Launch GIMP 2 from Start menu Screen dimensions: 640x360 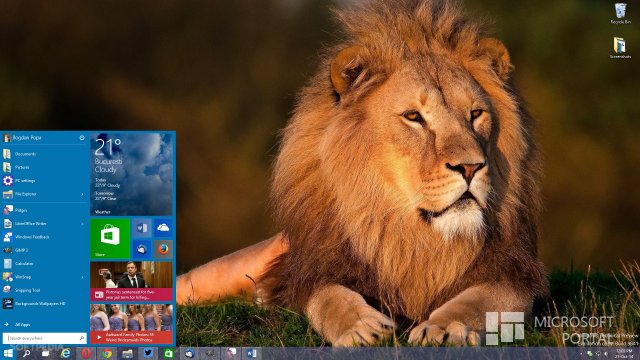(44, 250)
